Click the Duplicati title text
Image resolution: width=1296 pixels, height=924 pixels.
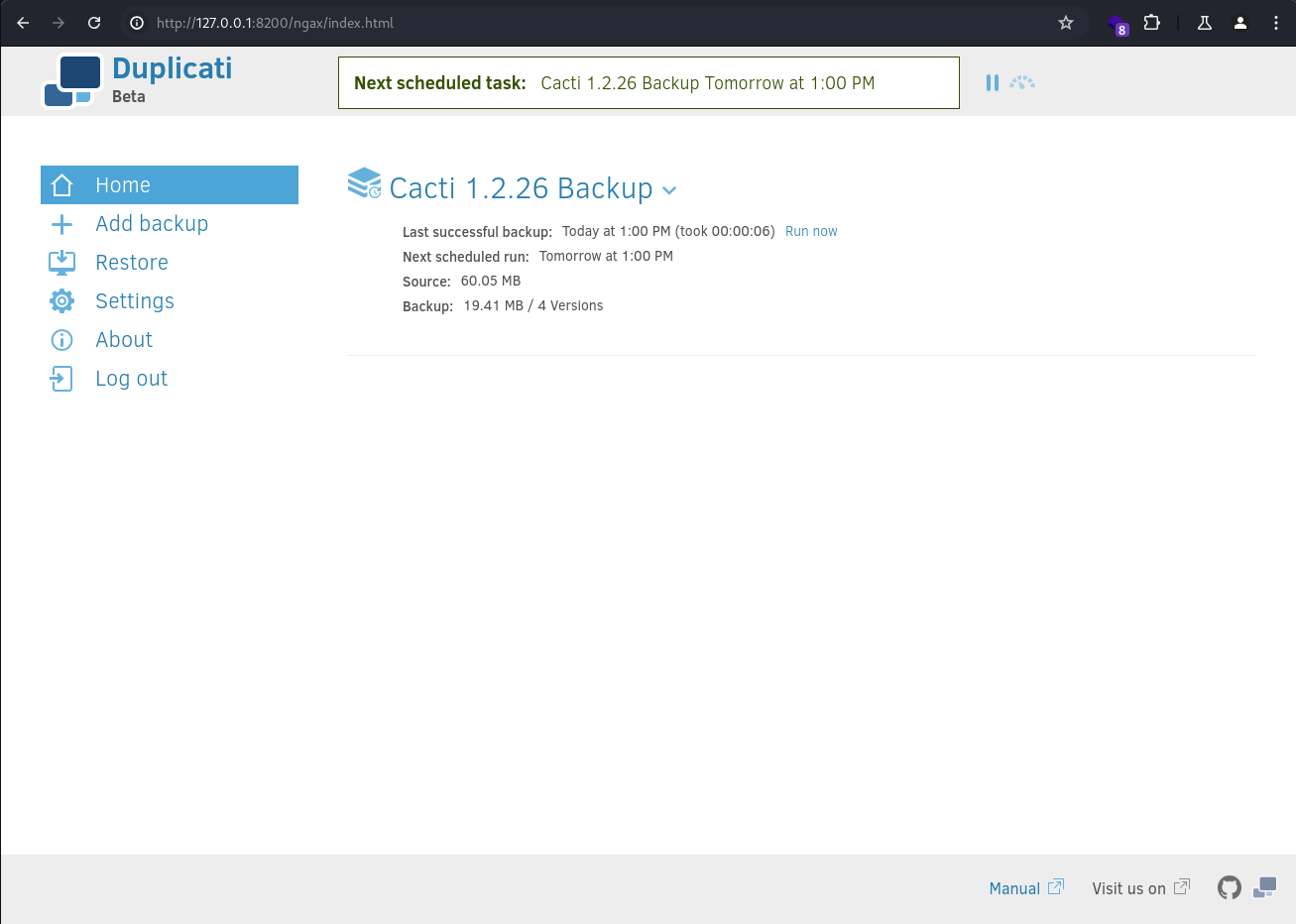tap(173, 68)
